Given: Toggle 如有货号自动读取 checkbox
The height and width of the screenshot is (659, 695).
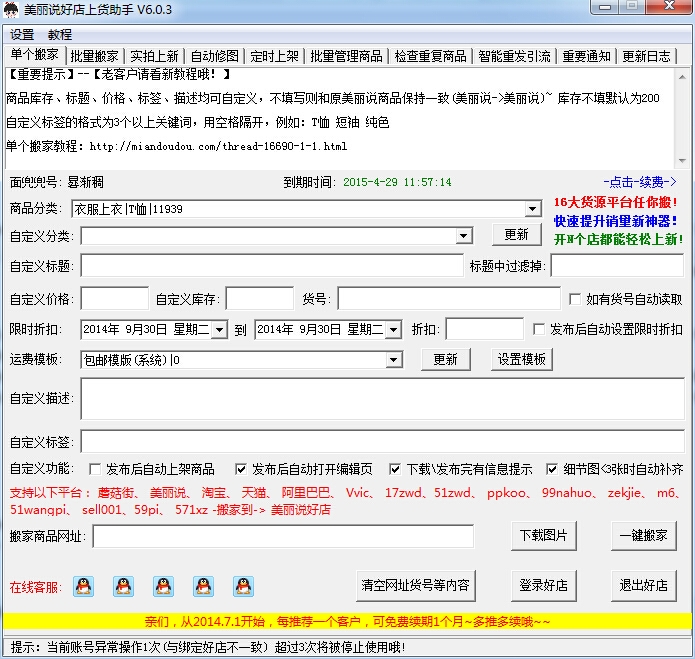Looking at the screenshot, I should point(575,299).
